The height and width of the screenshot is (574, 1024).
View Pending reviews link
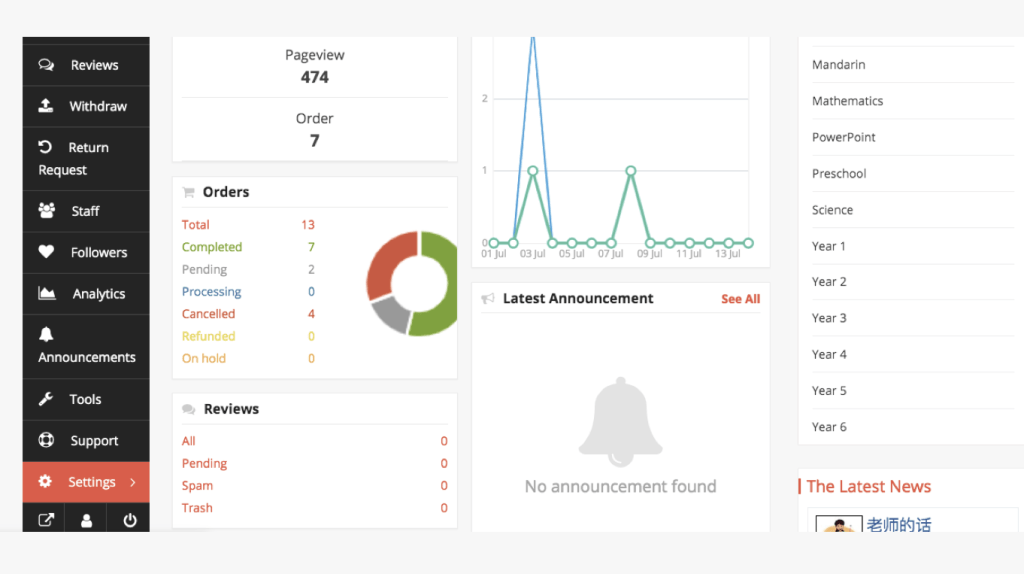click(204, 463)
